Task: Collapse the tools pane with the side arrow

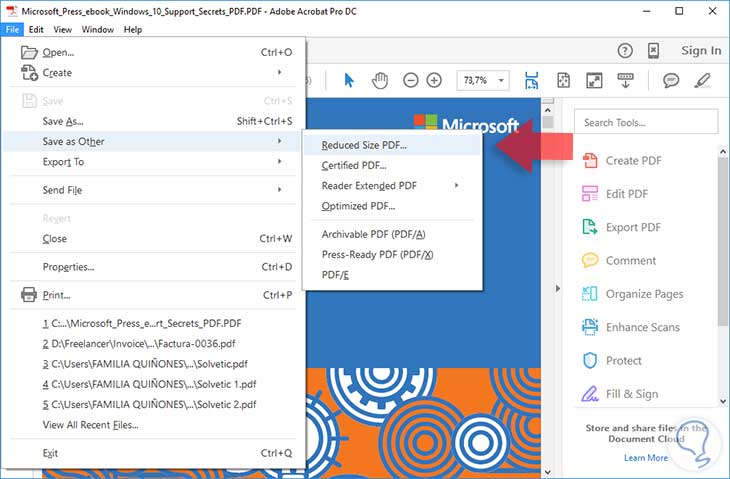Action: [x=558, y=288]
